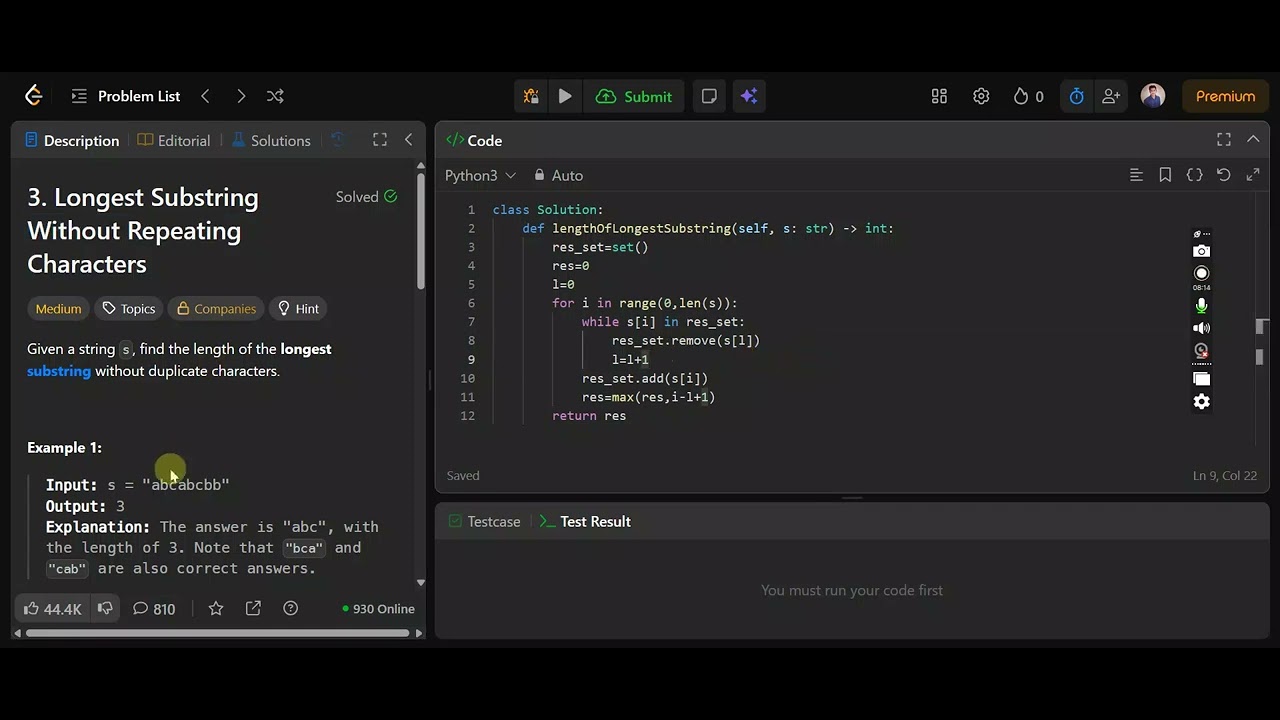Switch to the Description tab
1280x720 pixels.
point(71,140)
